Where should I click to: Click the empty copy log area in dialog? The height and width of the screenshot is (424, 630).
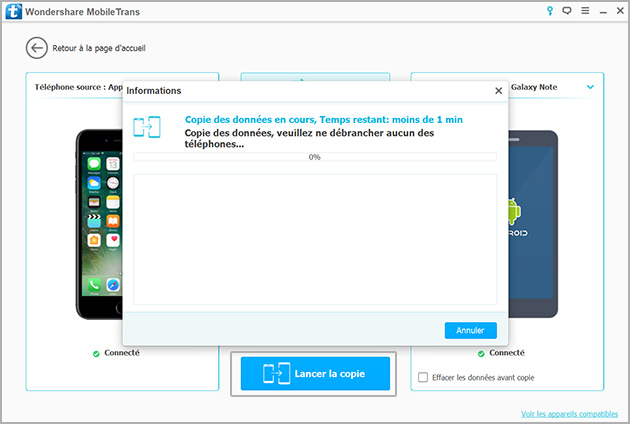[315, 239]
